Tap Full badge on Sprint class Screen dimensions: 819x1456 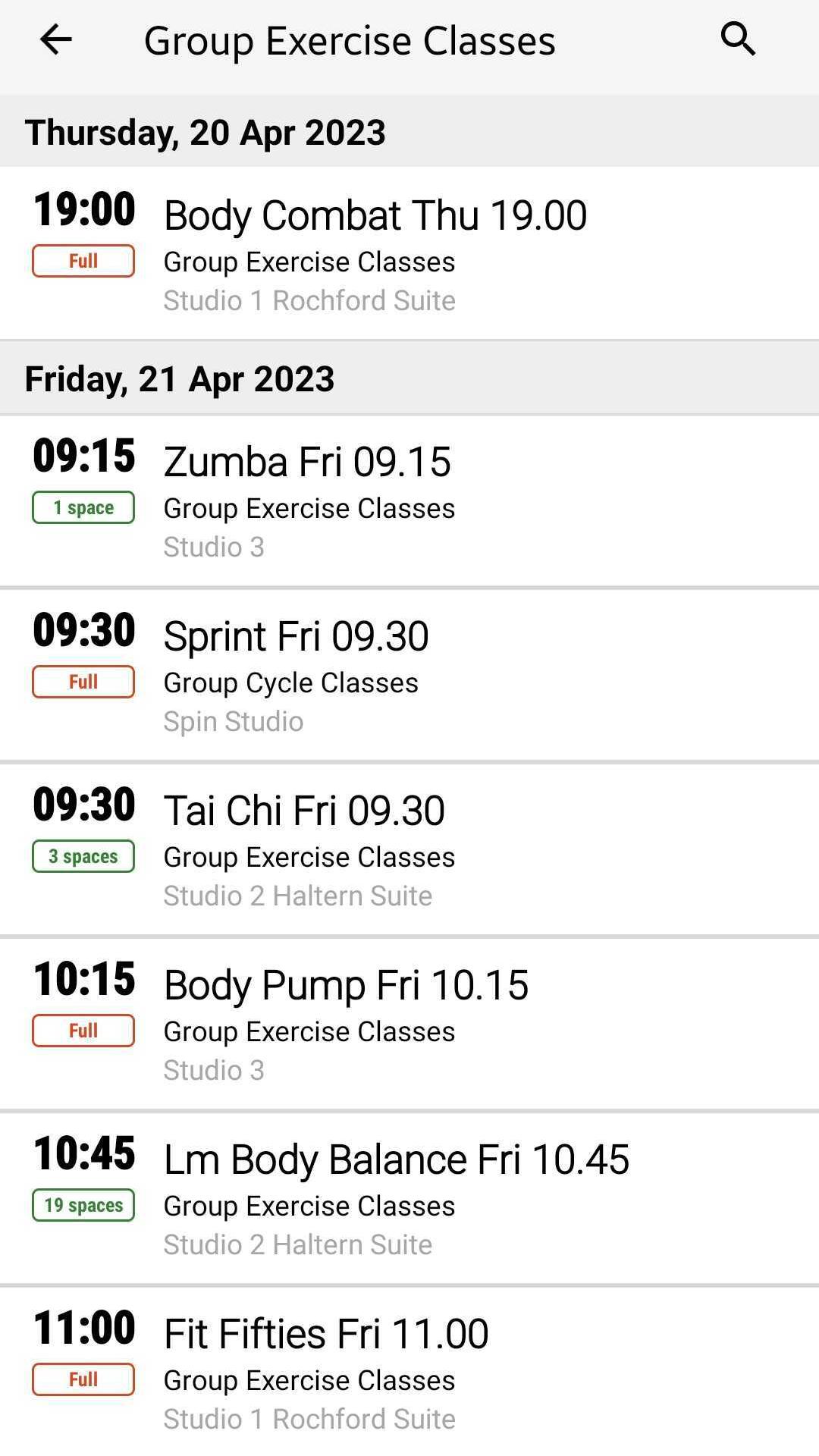point(83,682)
